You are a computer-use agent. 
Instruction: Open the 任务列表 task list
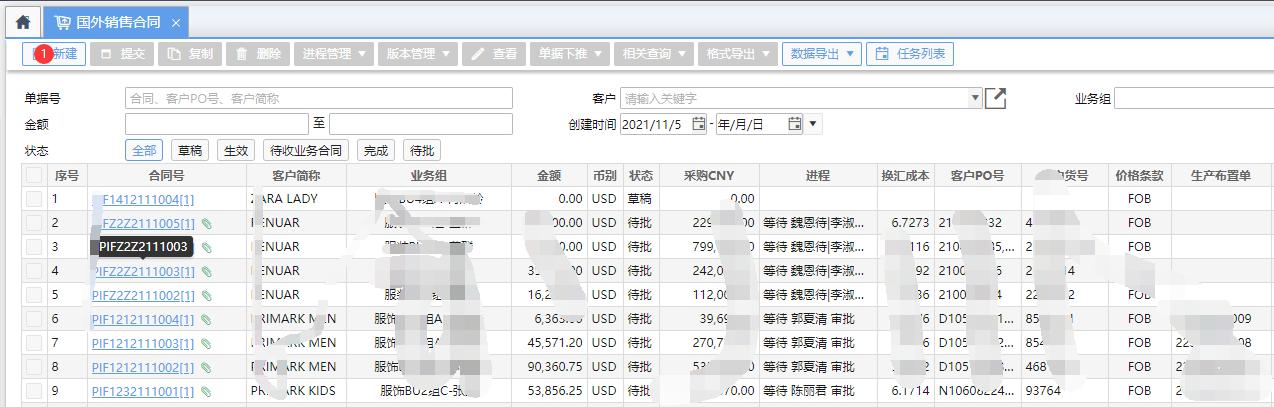click(x=909, y=54)
